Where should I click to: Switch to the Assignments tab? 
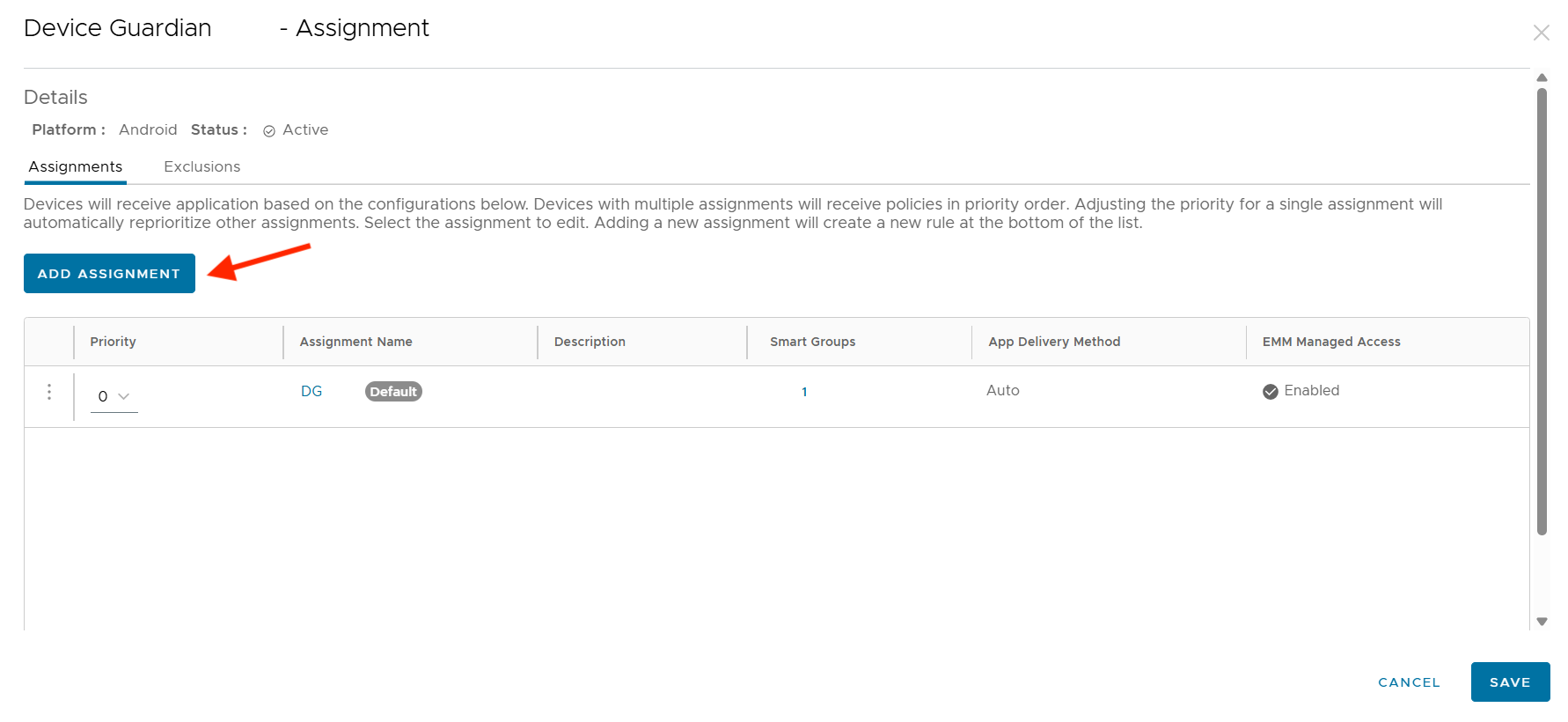pyautogui.click(x=76, y=166)
